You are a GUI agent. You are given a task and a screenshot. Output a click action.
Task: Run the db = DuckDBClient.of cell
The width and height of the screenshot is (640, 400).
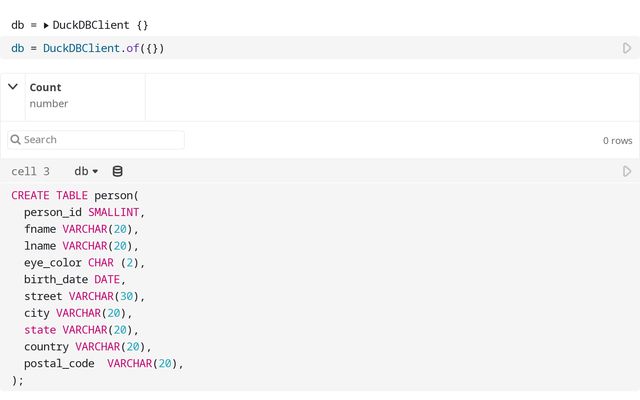click(x=627, y=48)
